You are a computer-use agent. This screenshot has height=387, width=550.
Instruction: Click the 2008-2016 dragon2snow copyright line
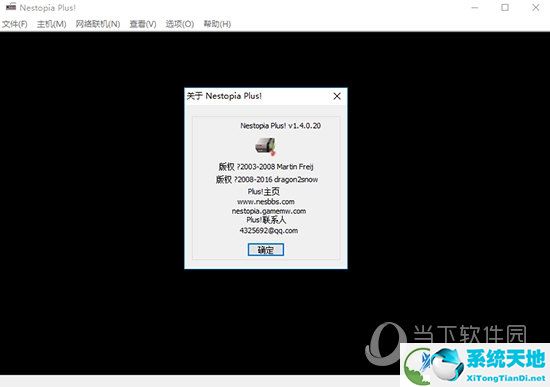click(x=267, y=179)
